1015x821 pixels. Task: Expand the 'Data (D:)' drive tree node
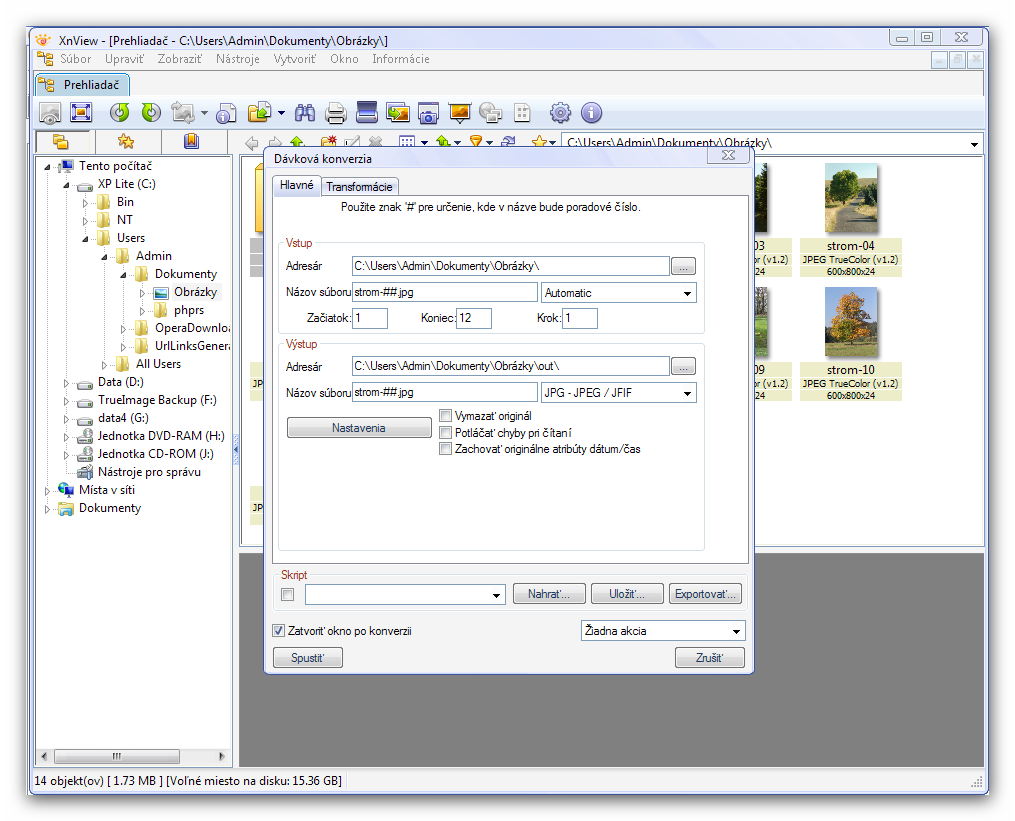(x=67, y=382)
